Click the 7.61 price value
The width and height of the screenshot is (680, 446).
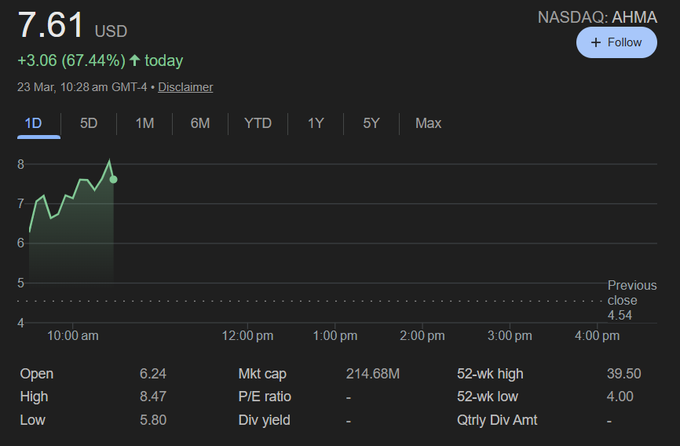coord(50,25)
